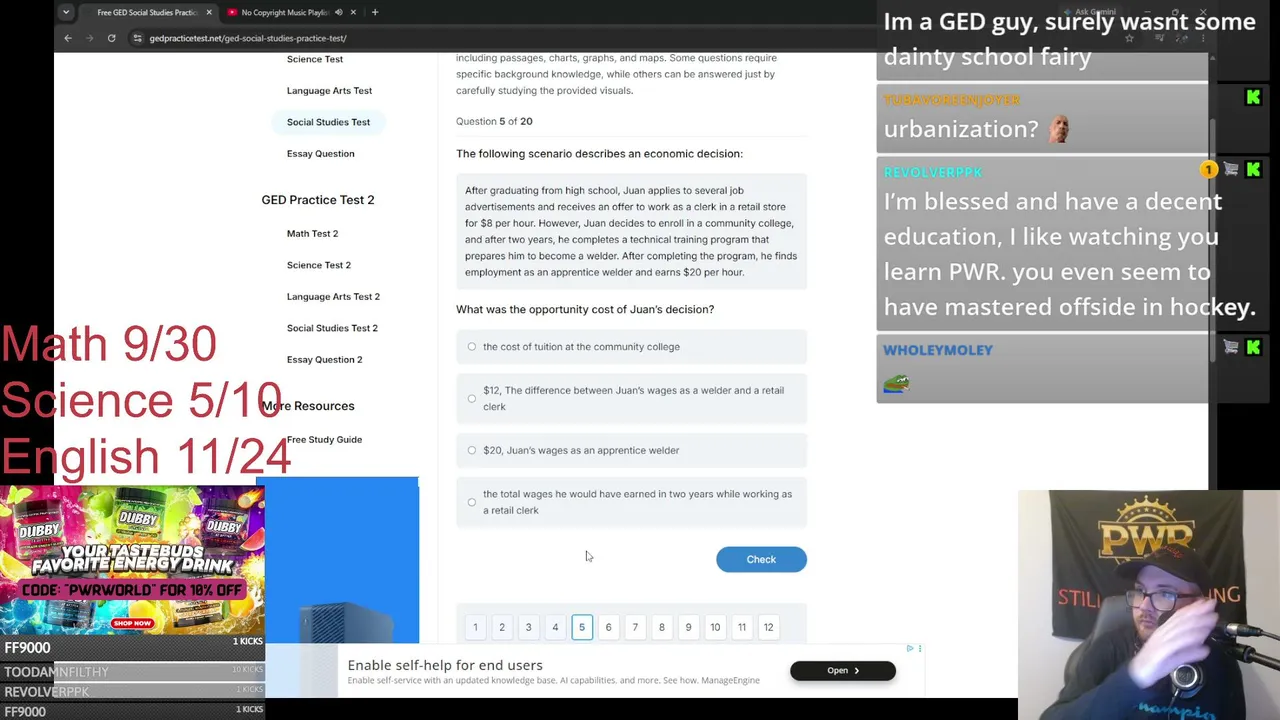1280x720 pixels.
Task: Click the WHOLEYMOLEY username in chat
Action: [938, 350]
